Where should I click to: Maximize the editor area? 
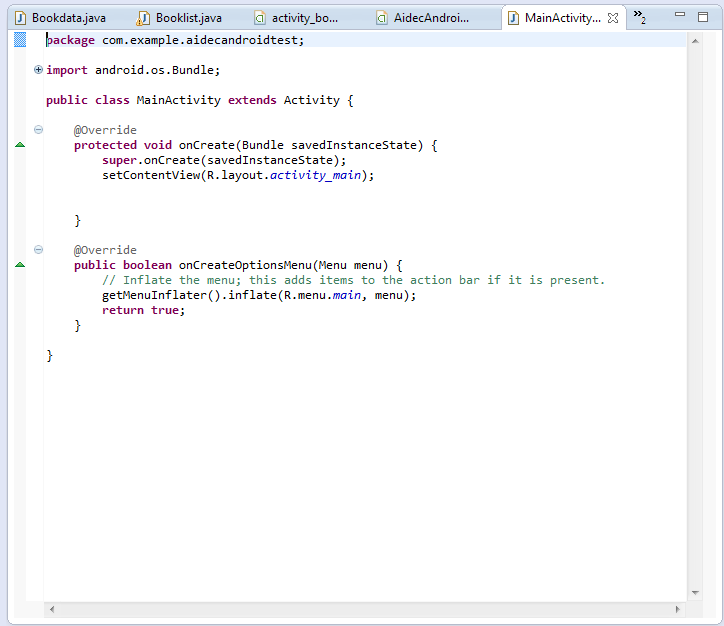(x=703, y=17)
